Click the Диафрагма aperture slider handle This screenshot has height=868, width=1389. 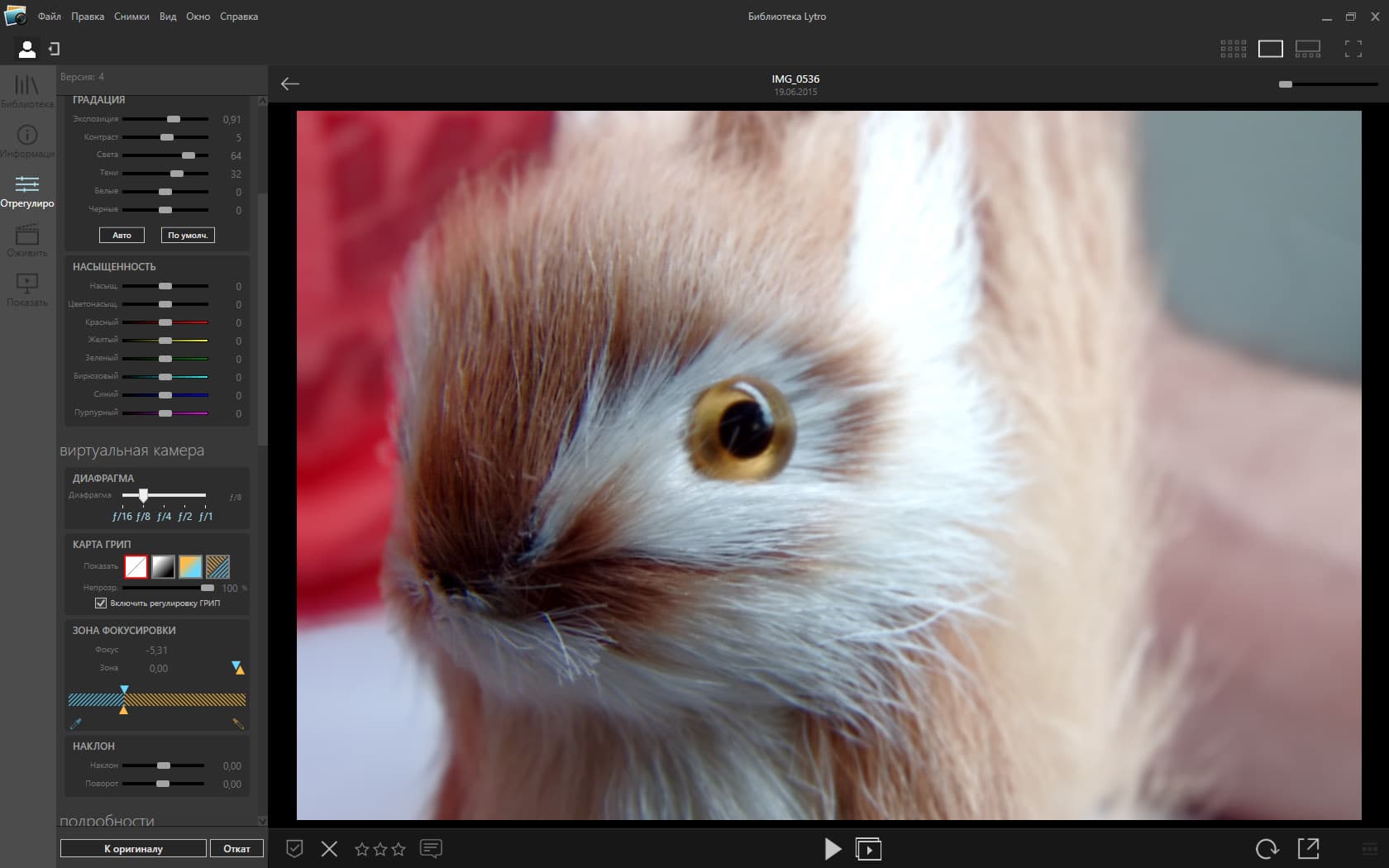143,495
